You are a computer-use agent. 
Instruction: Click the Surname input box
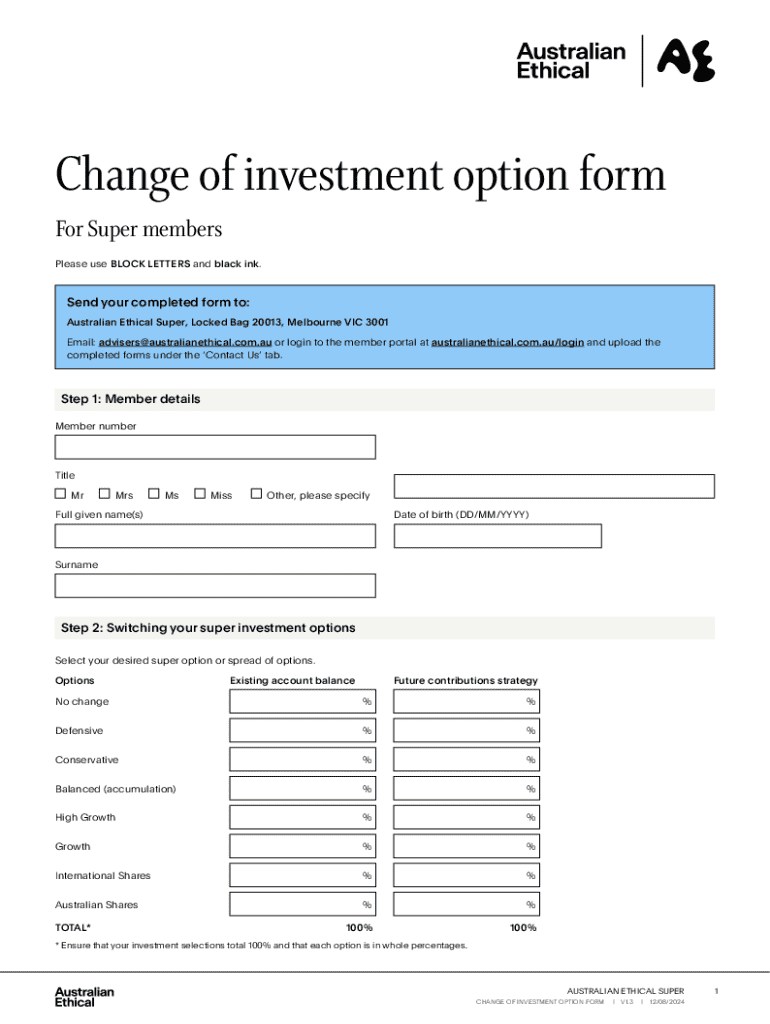pos(215,585)
